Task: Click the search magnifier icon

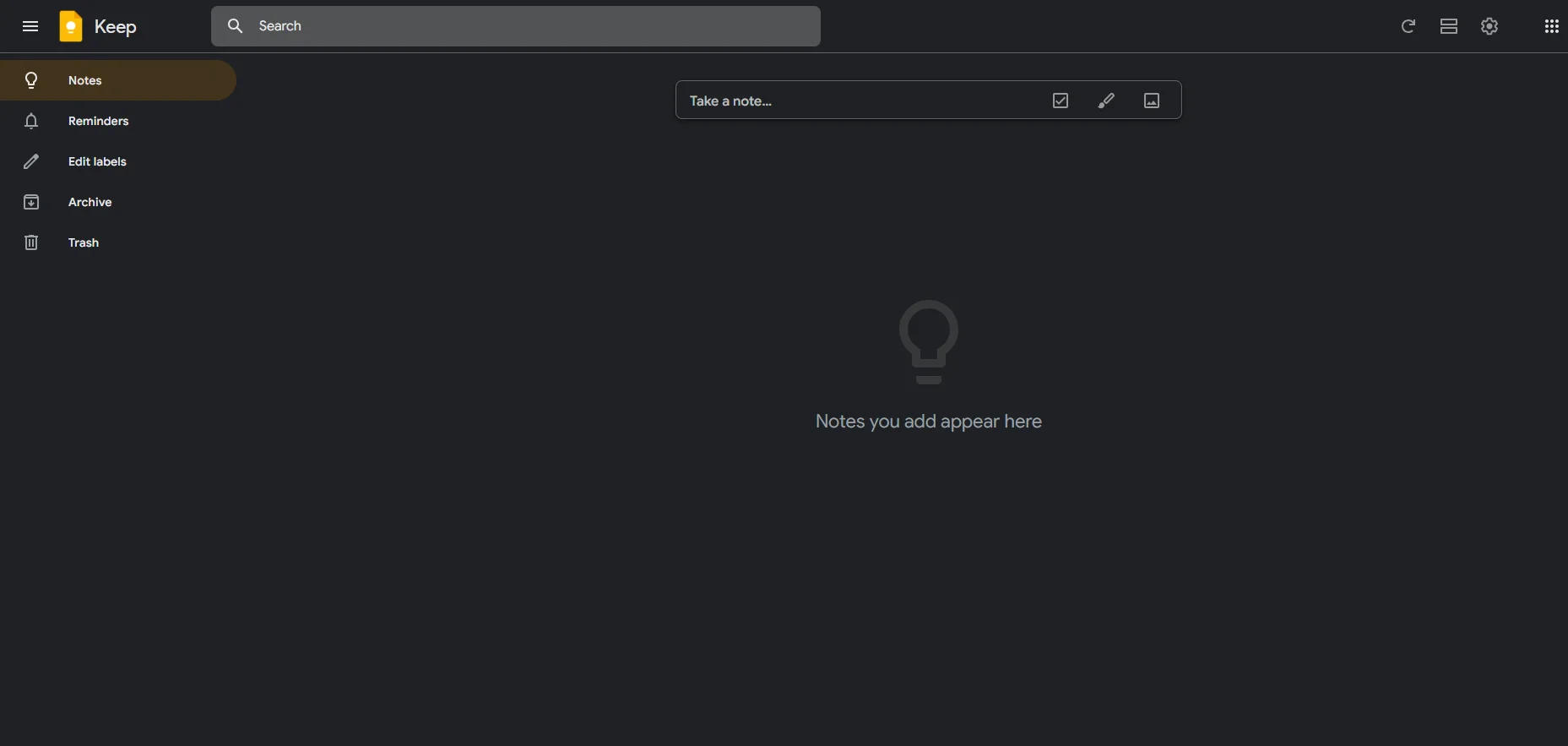Action: tap(236, 26)
